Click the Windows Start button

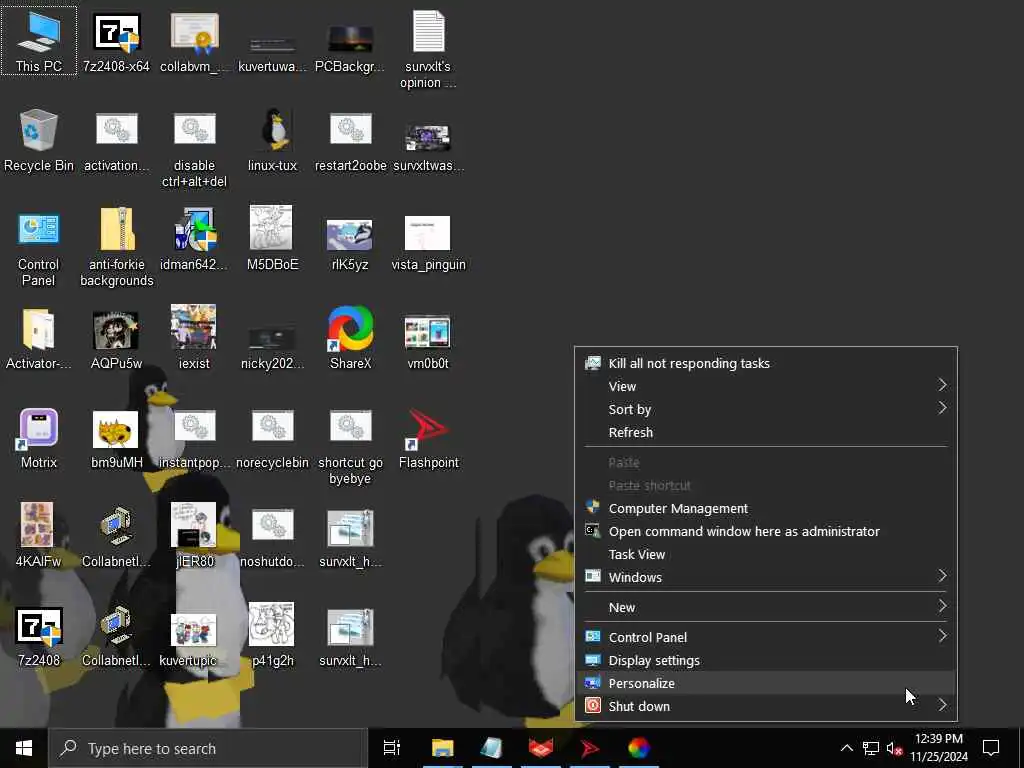pyautogui.click(x=24, y=748)
